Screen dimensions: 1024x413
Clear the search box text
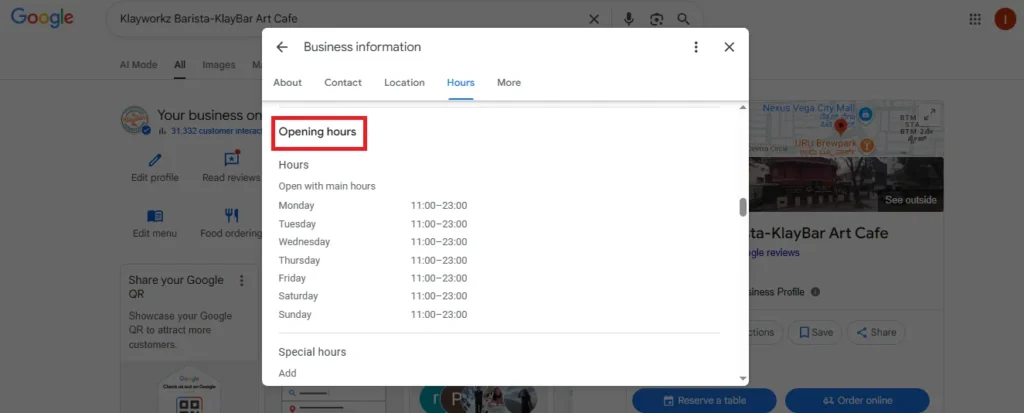click(x=594, y=19)
